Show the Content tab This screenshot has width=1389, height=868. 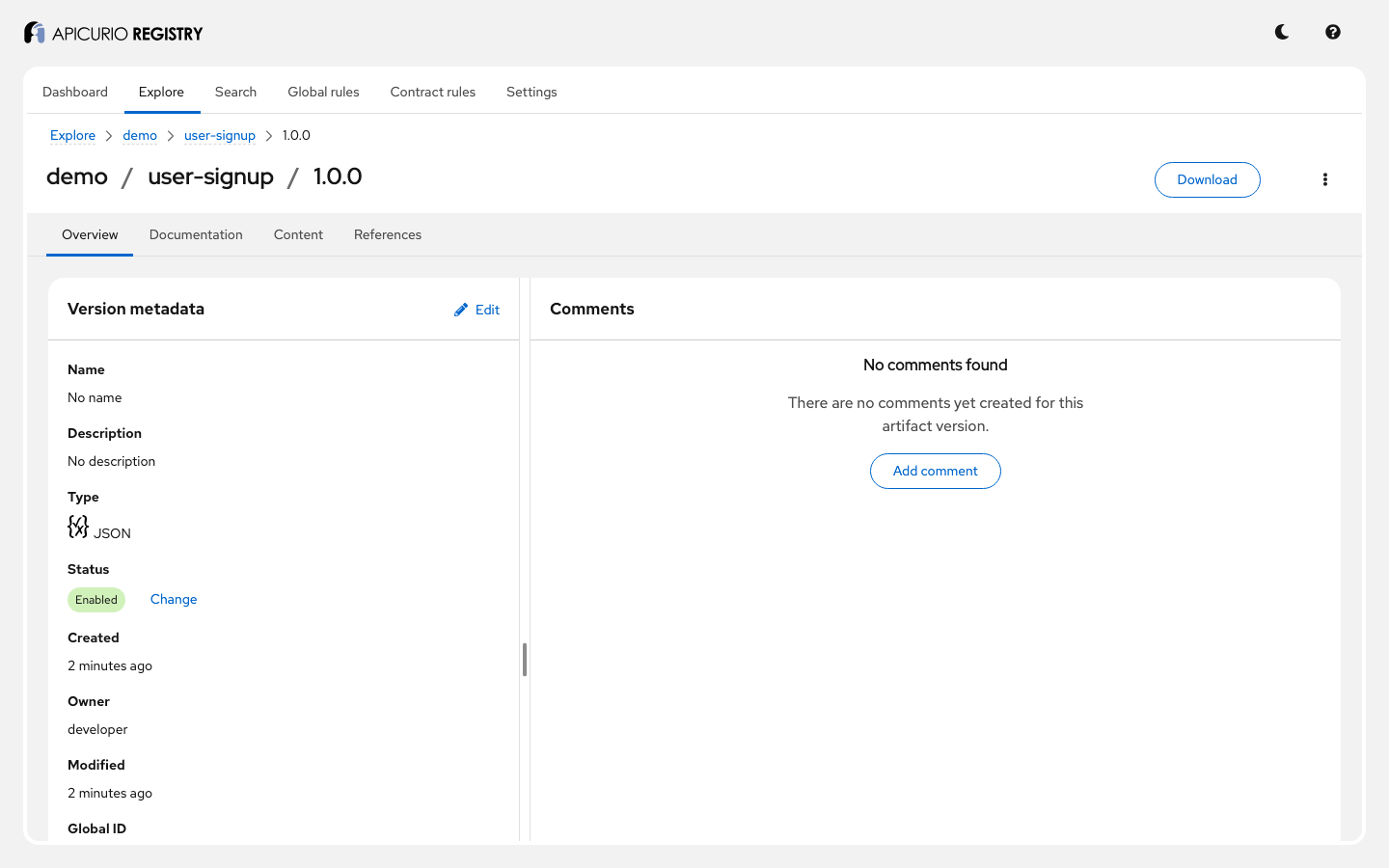[298, 234]
